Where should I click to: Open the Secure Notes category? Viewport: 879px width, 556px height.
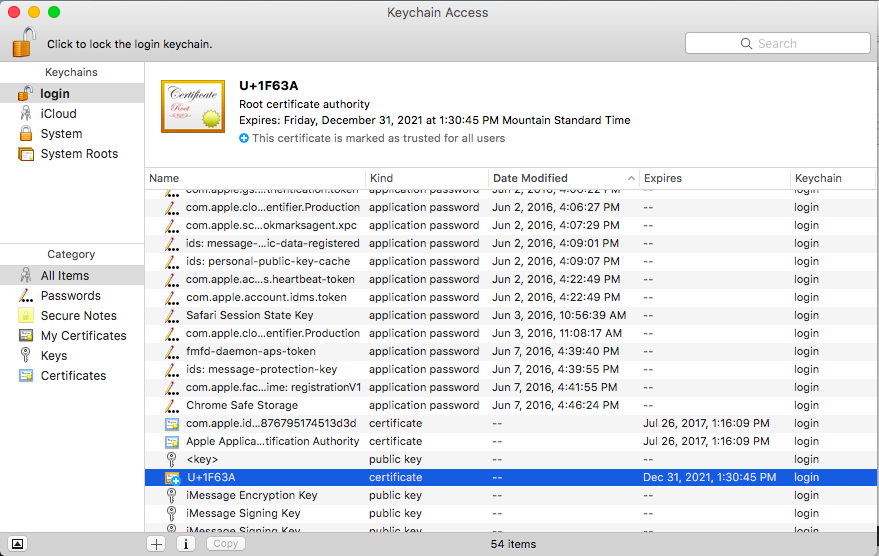coord(78,316)
